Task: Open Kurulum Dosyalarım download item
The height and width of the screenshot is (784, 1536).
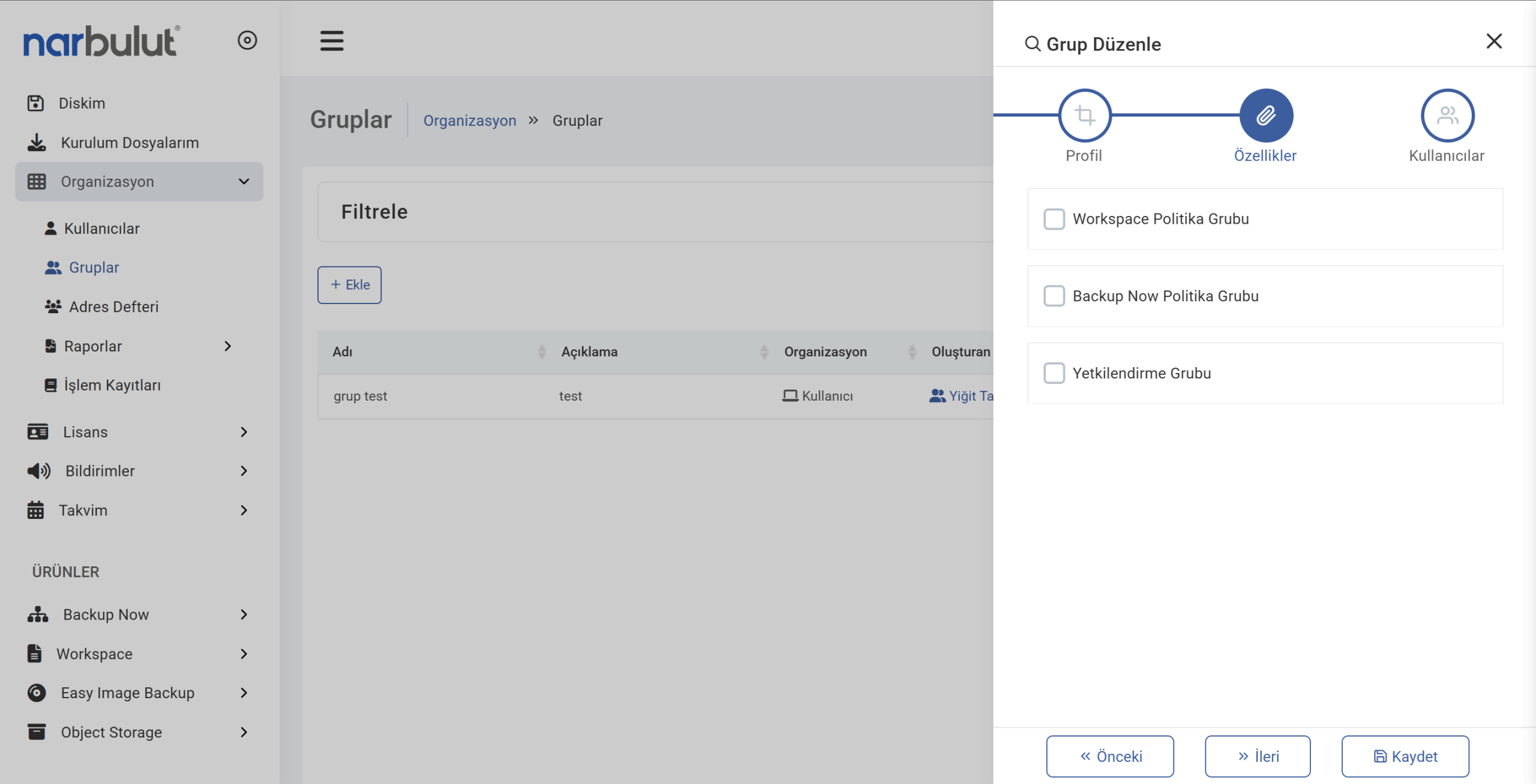Action: 129,143
